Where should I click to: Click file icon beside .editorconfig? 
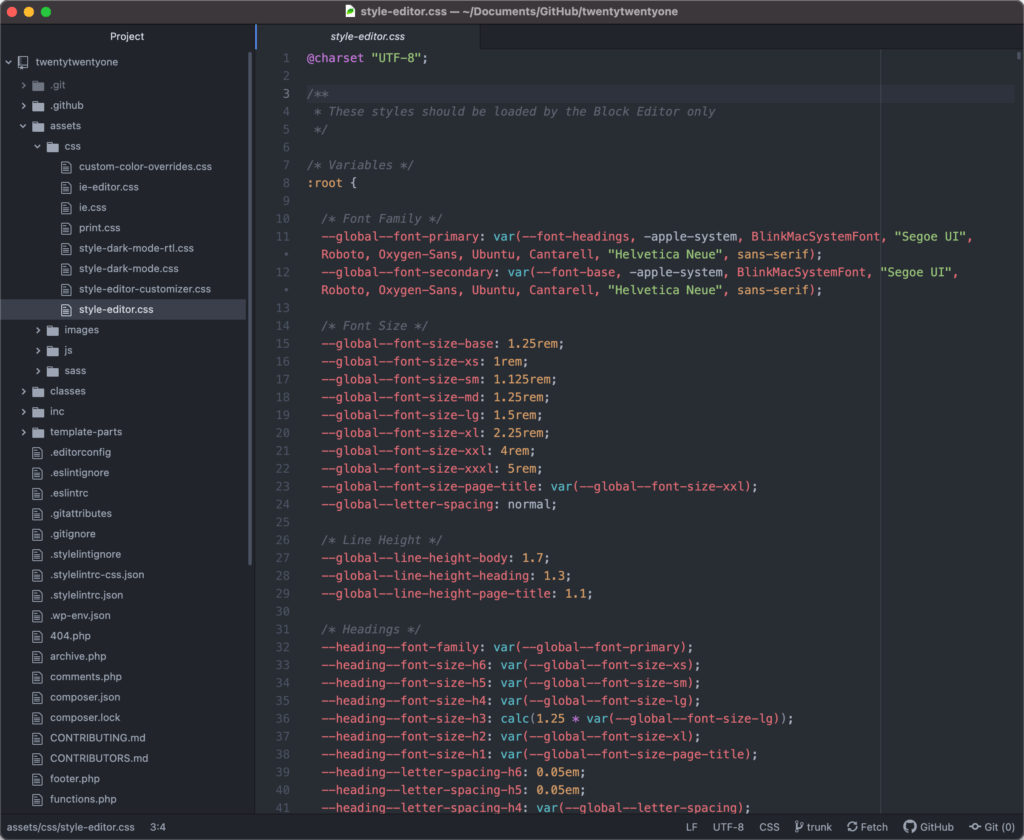(37, 453)
